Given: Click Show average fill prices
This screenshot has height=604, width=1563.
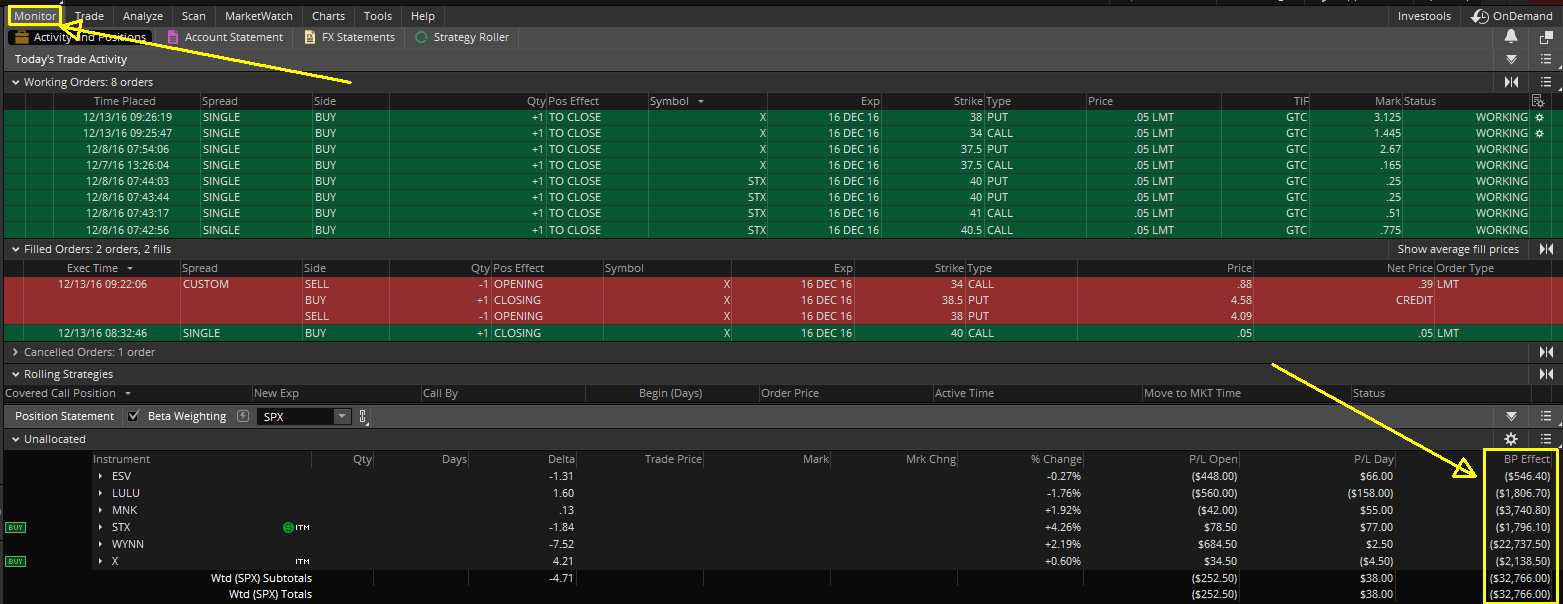Looking at the screenshot, I should click(x=1458, y=249).
